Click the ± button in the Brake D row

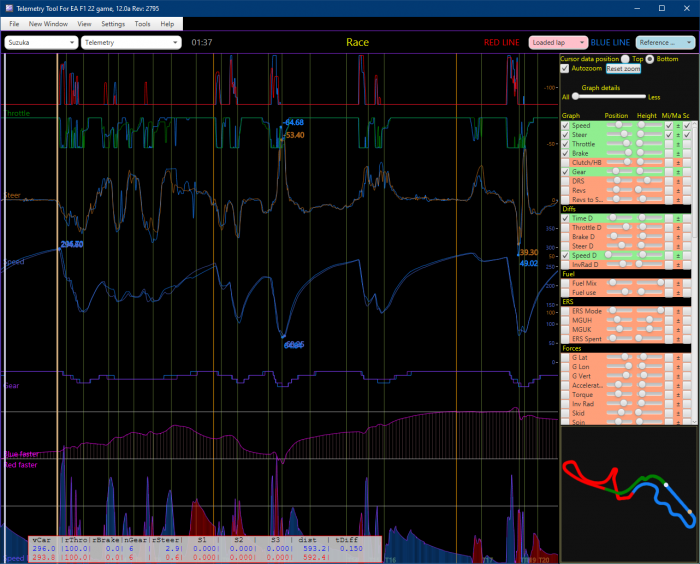[678, 237]
